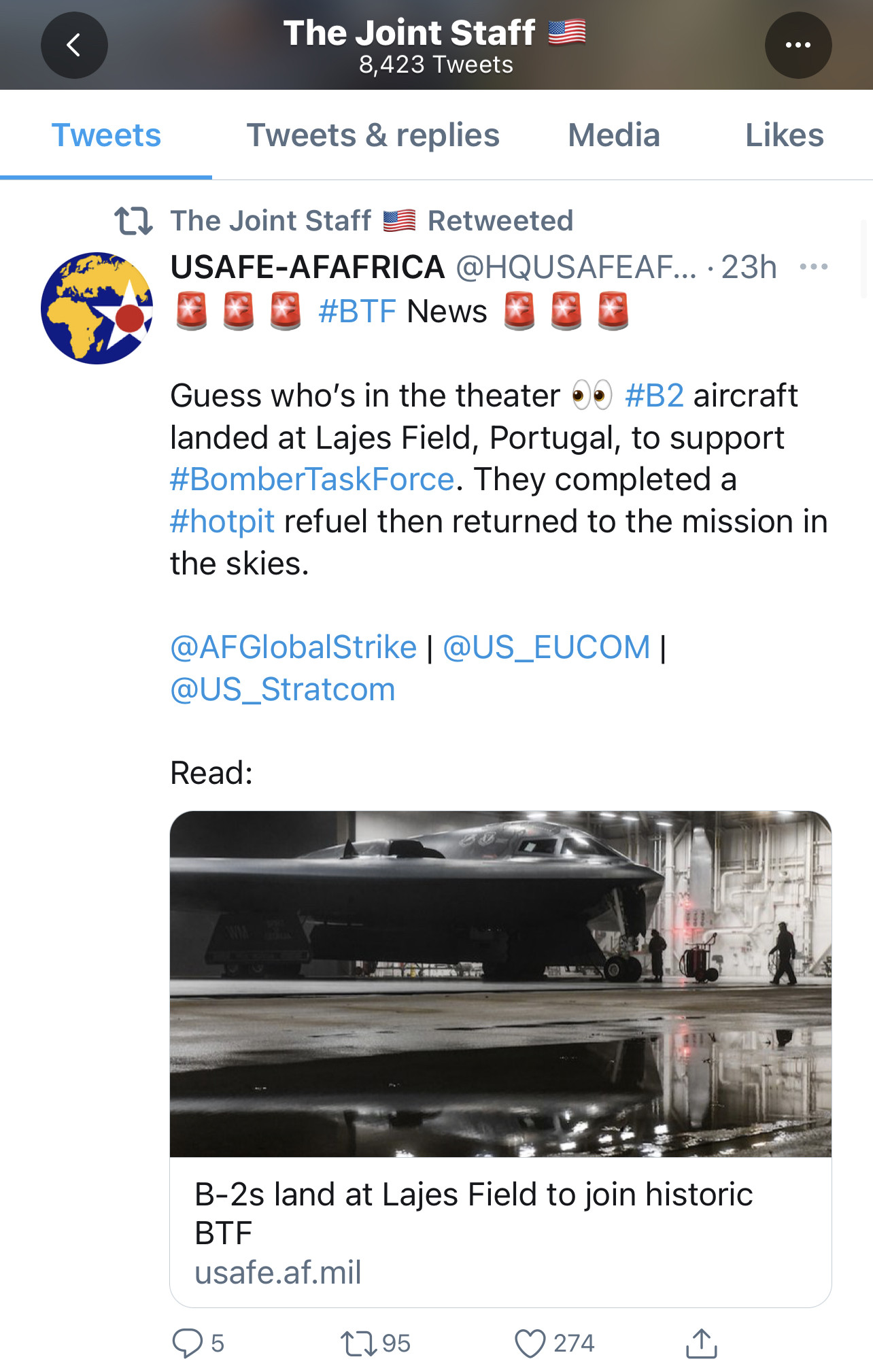
Task: Tap the share tweet icon
Action: point(701,1343)
